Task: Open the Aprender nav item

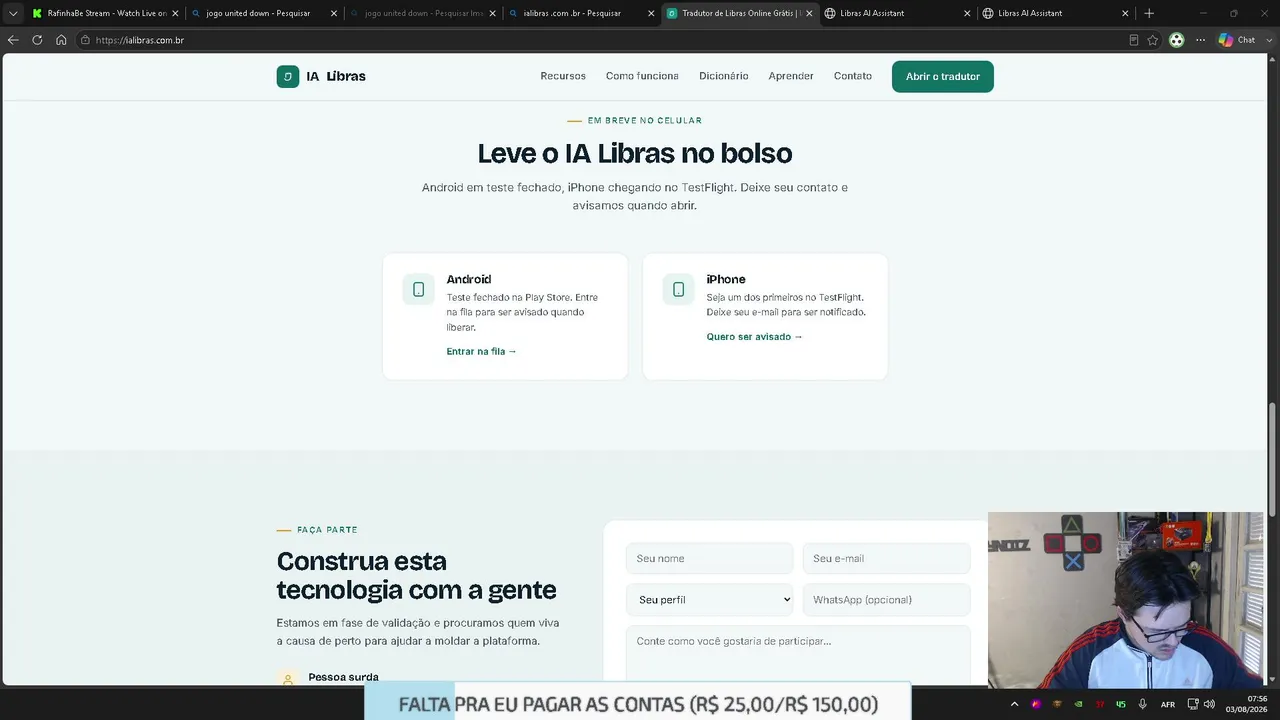Action: tap(791, 76)
